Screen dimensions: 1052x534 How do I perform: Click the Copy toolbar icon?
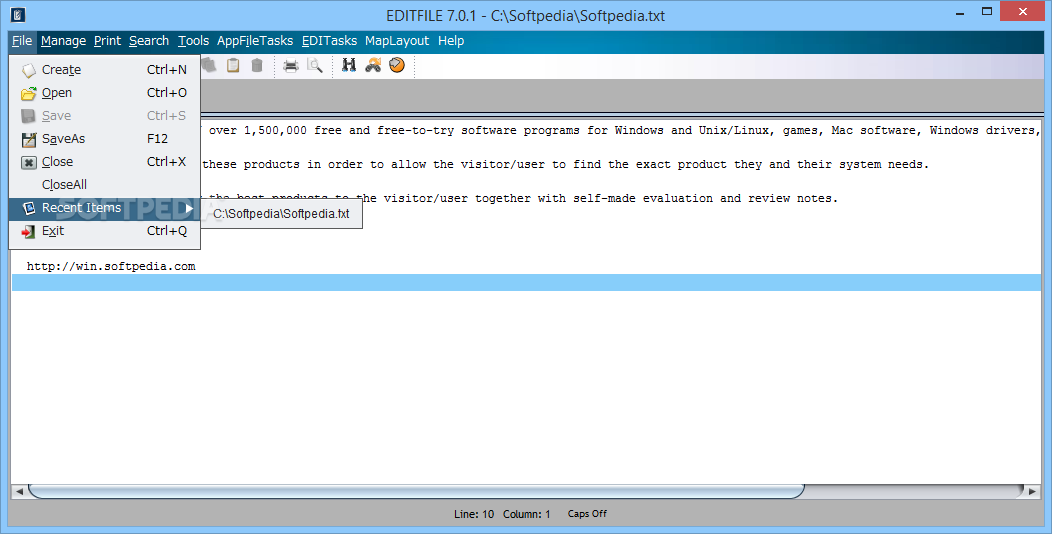click(209, 65)
